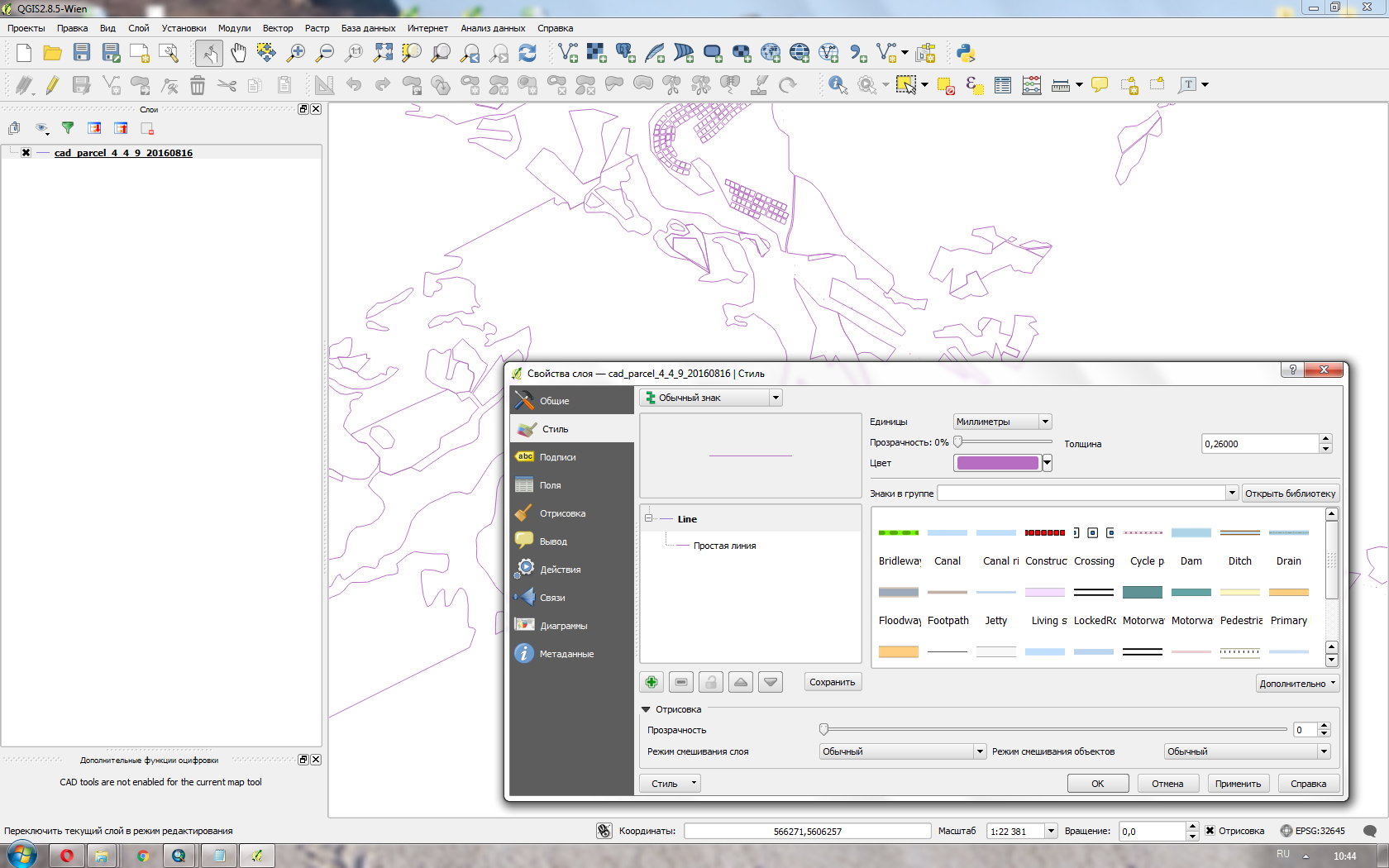
Task: Toggle visibility of cad_parcel layer checkbox
Action: [x=26, y=153]
